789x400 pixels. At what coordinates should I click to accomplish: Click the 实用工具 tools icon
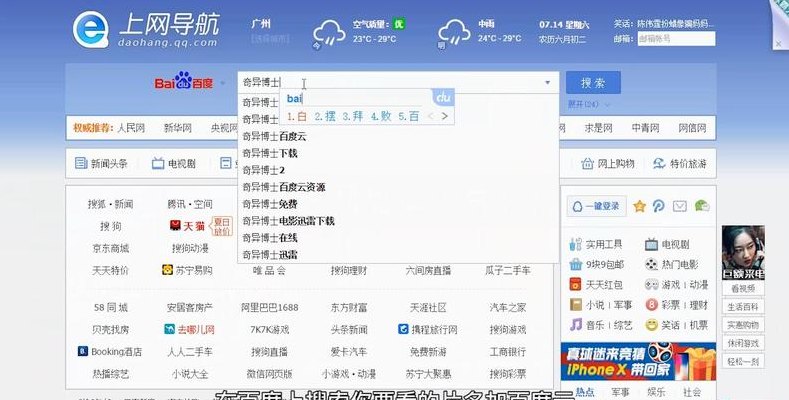[576, 245]
